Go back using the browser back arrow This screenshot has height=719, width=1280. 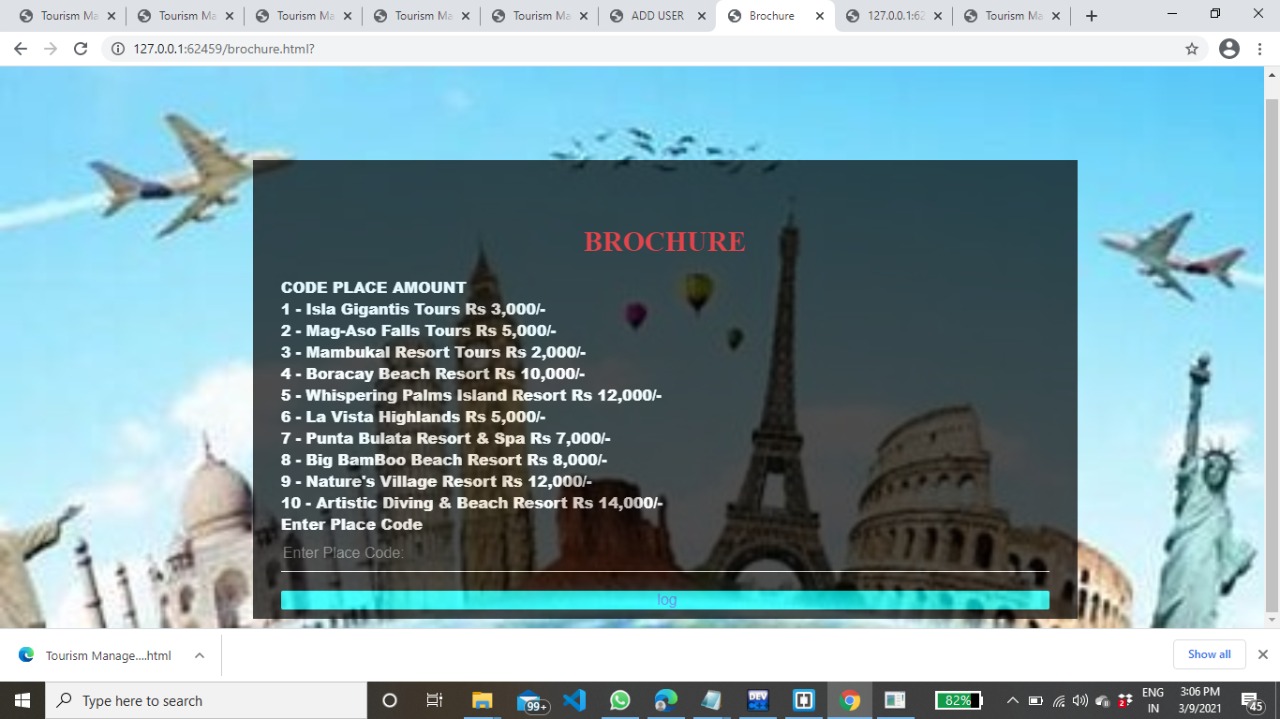point(20,49)
